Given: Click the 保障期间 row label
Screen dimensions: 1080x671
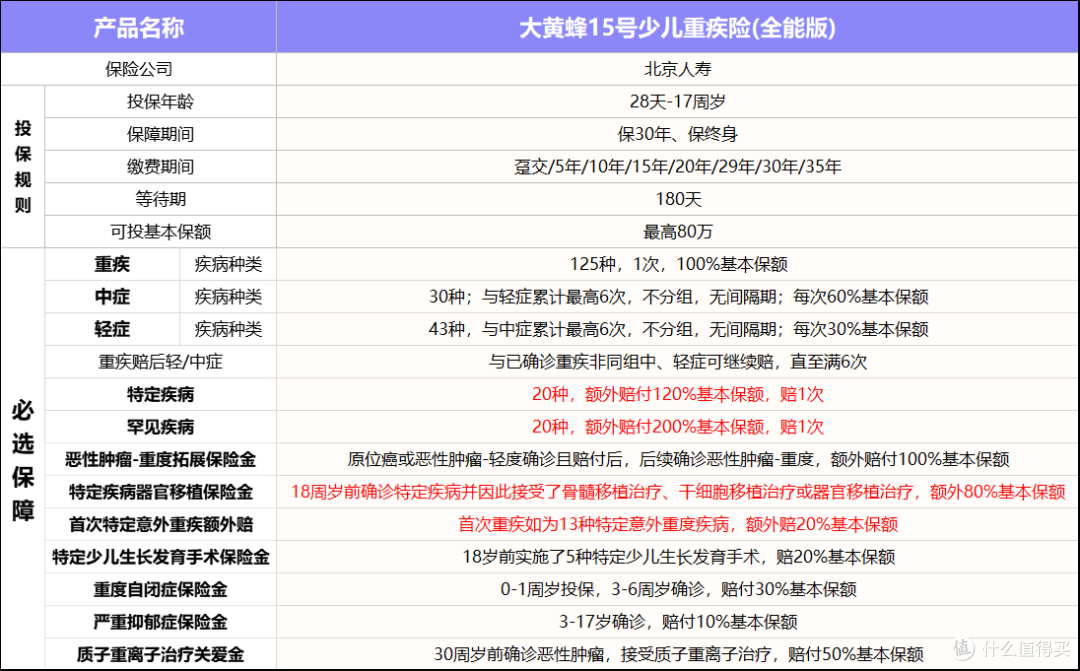Looking at the screenshot, I should pyautogui.click(x=160, y=134).
